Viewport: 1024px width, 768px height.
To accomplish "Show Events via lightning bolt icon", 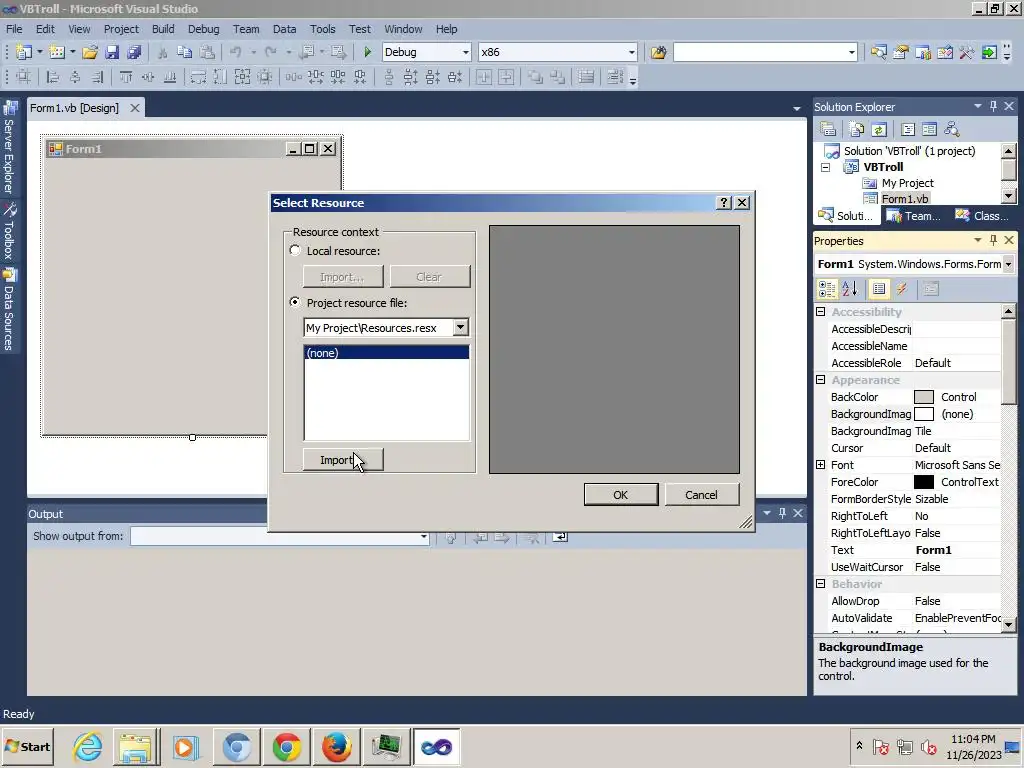I will [901, 289].
